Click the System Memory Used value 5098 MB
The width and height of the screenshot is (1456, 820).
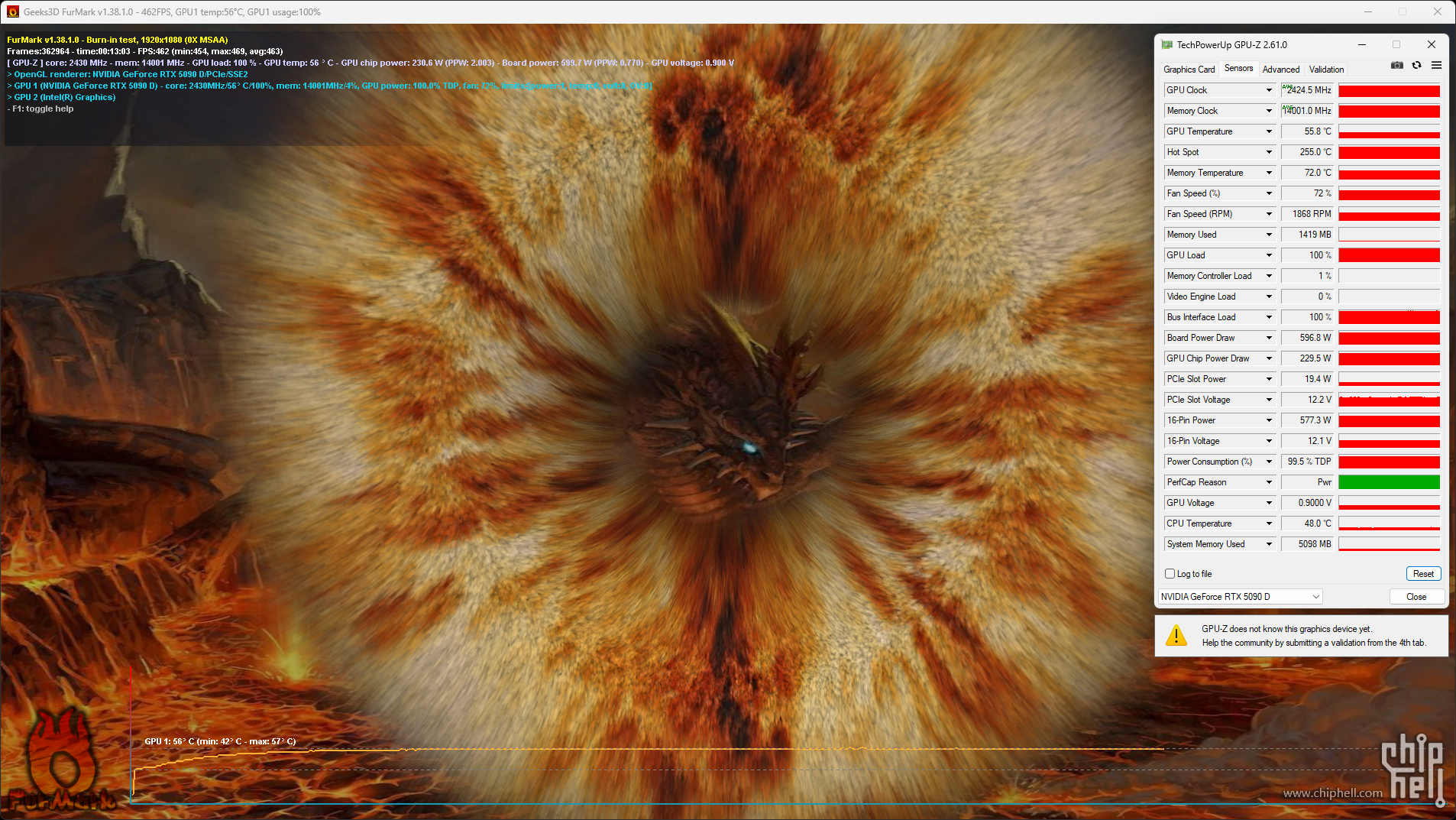pos(1307,544)
